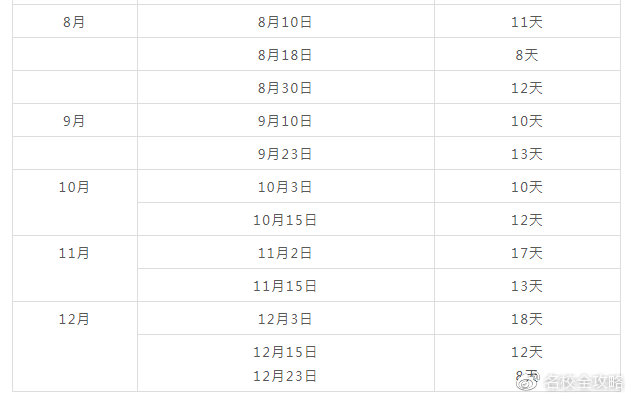Click the 8月30日 date cell
Viewport: 631px width, 399px height.
click(x=286, y=87)
